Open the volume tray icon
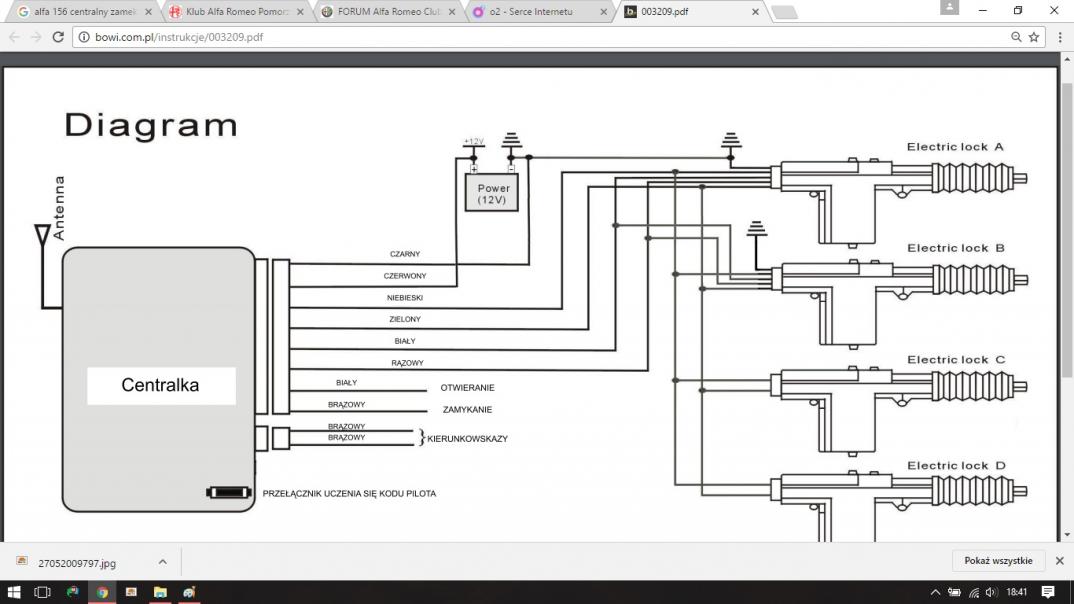Image resolution: width=1074 pixels, height=604 pixels. tap(991, 592)
